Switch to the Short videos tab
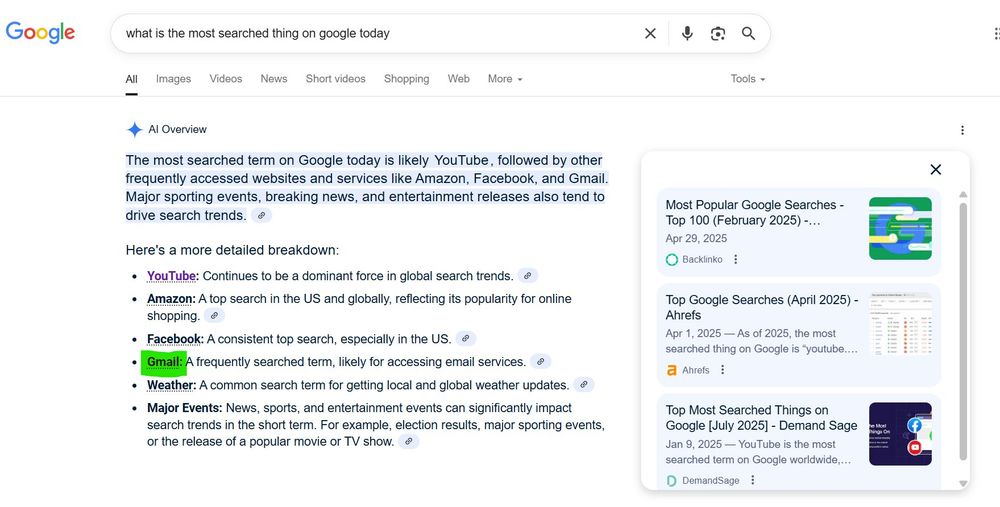The height and width of the screenshot is (507, 1000). coord(335,79)
